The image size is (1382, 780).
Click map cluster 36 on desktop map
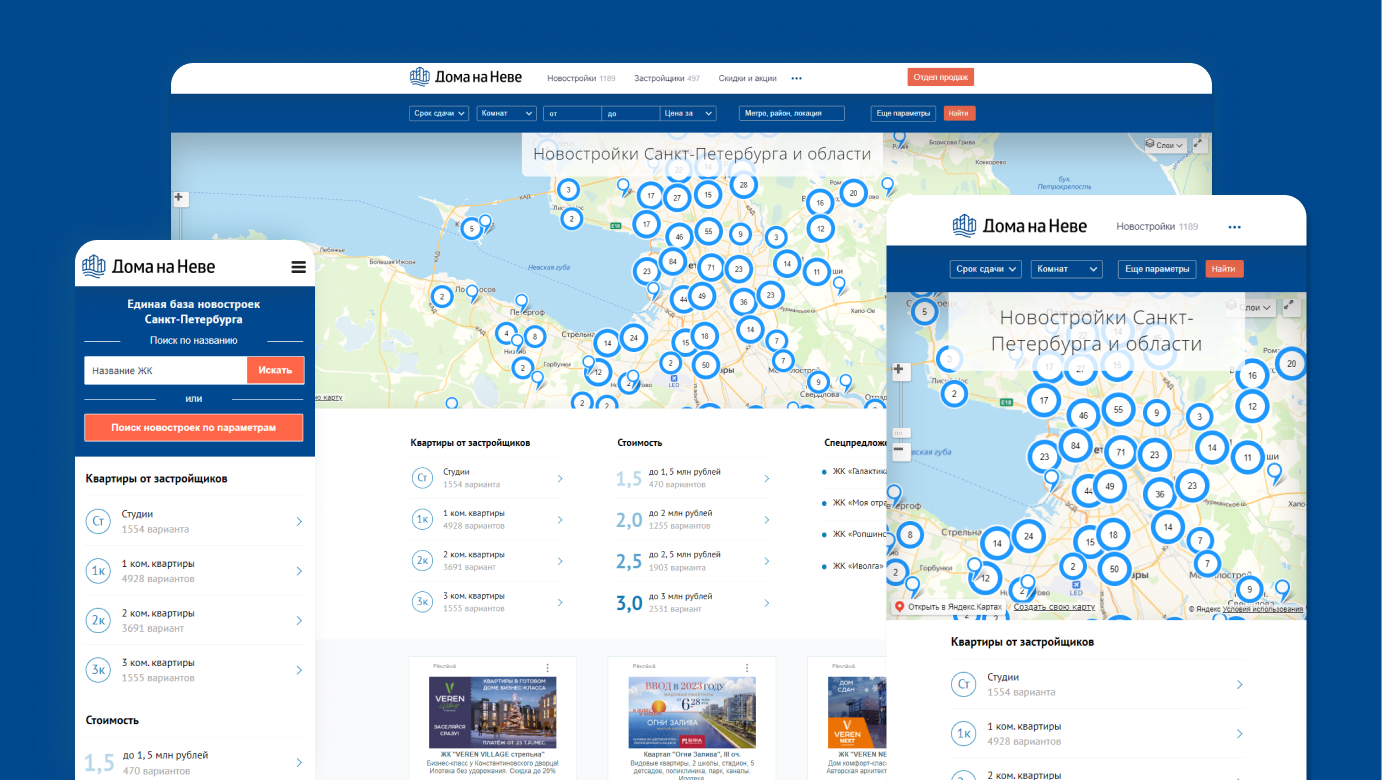point(743,301)
